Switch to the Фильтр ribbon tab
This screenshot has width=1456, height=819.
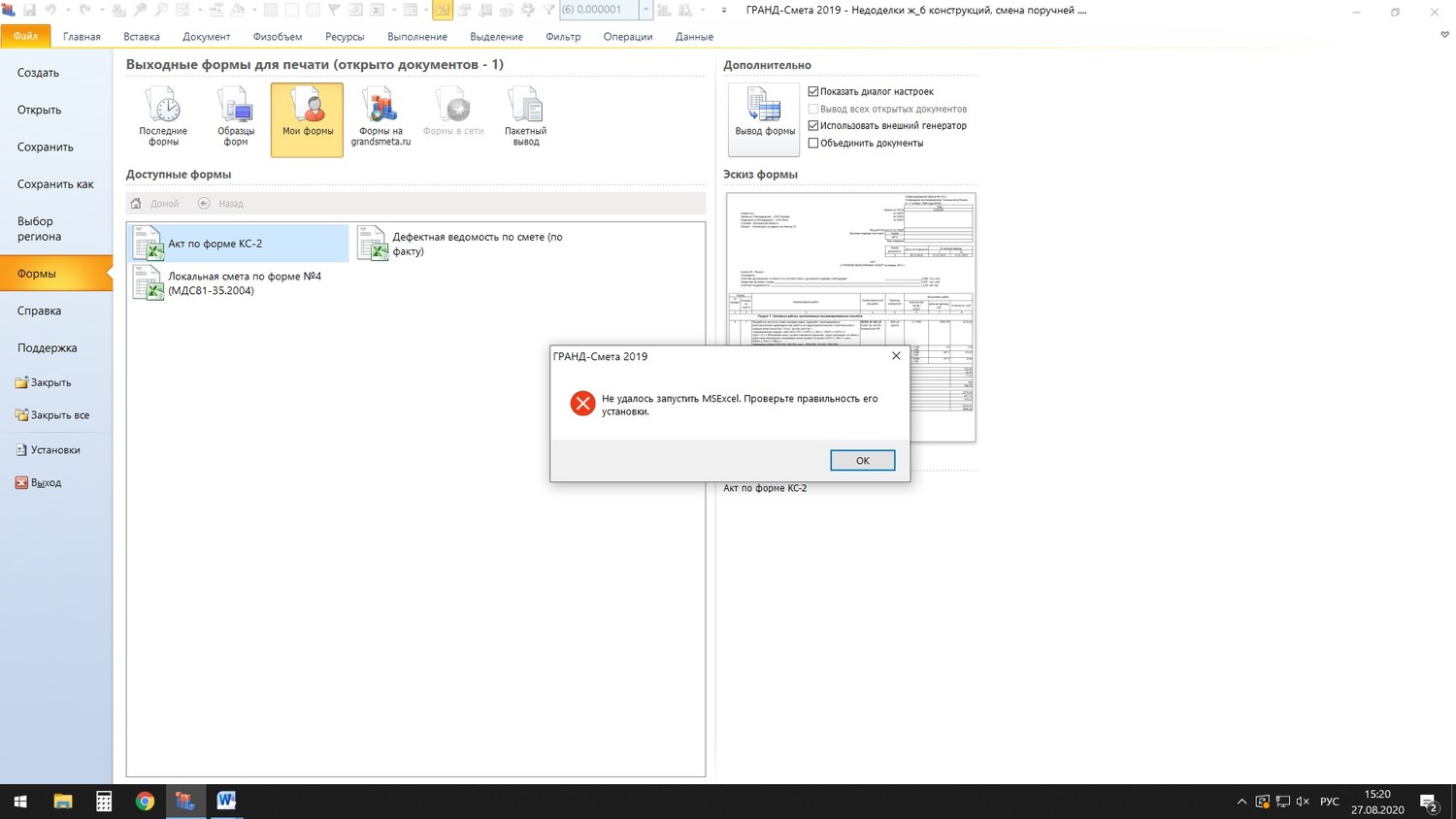[x=563, y=37]
